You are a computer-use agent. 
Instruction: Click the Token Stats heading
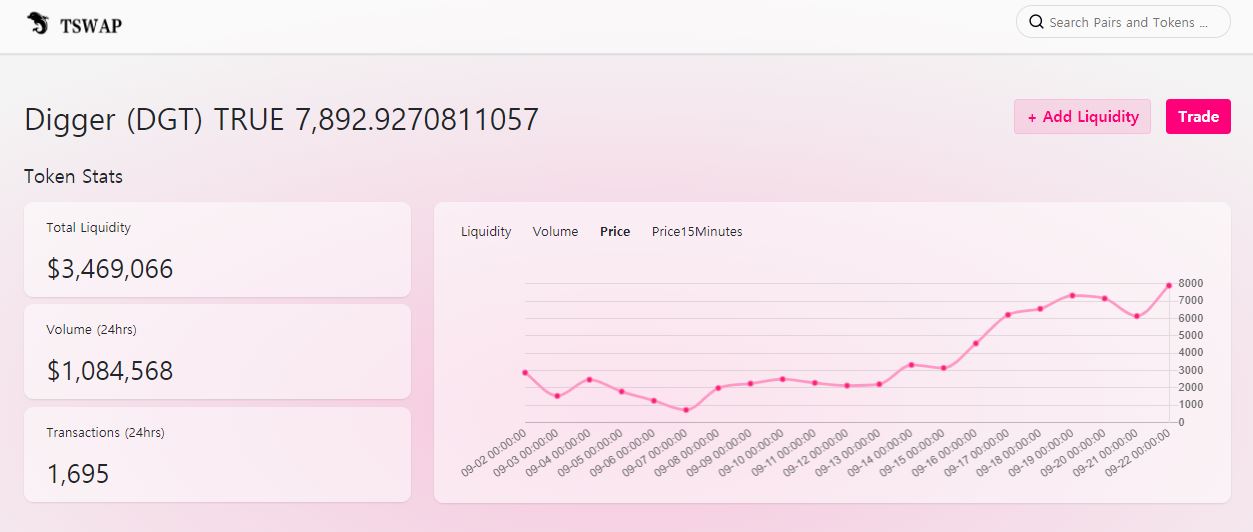[74, 177]
